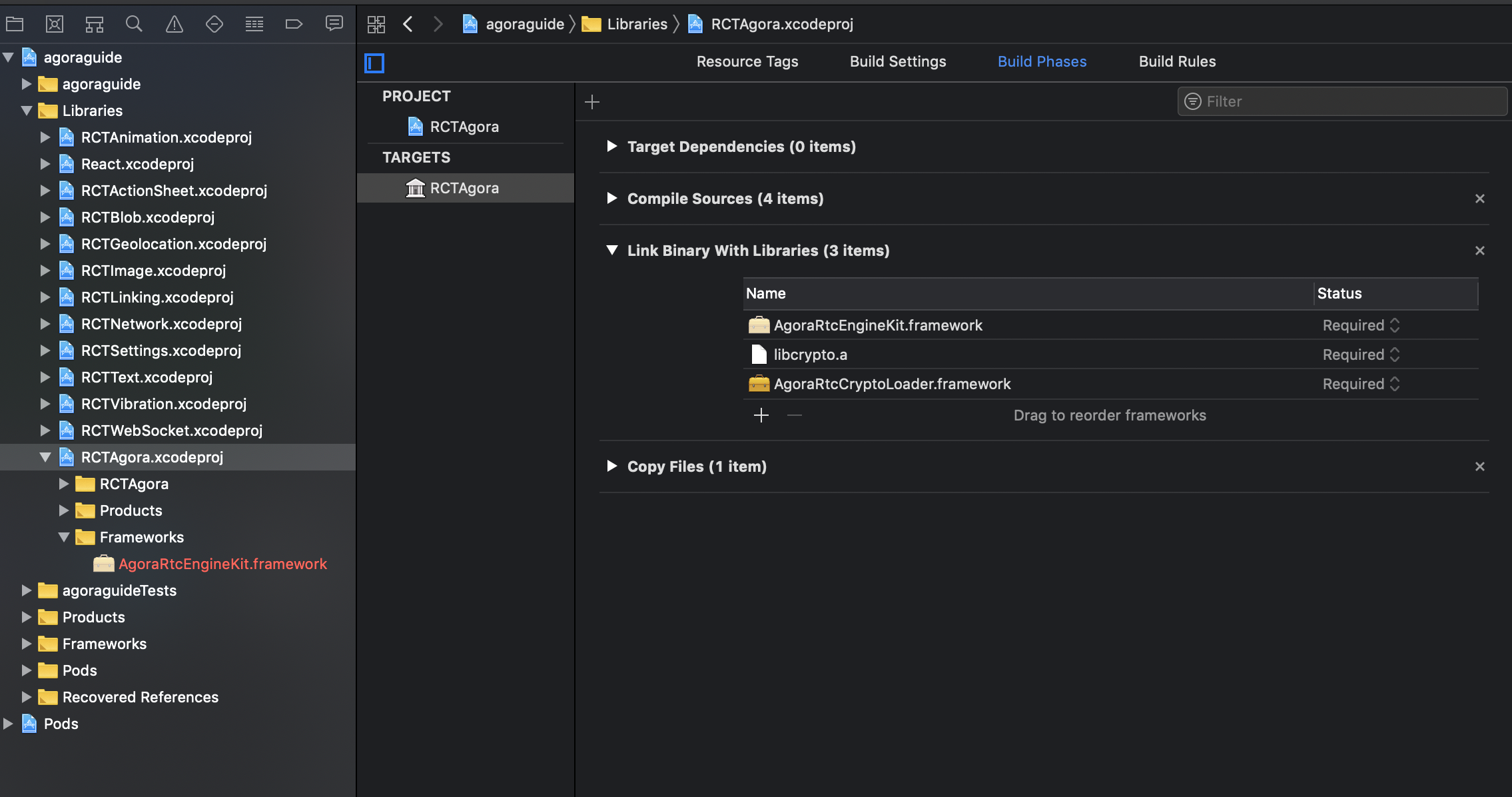Expand Copy Files section
The image size is (1512, 797).
pyautogui.click(x=611, y=466)
